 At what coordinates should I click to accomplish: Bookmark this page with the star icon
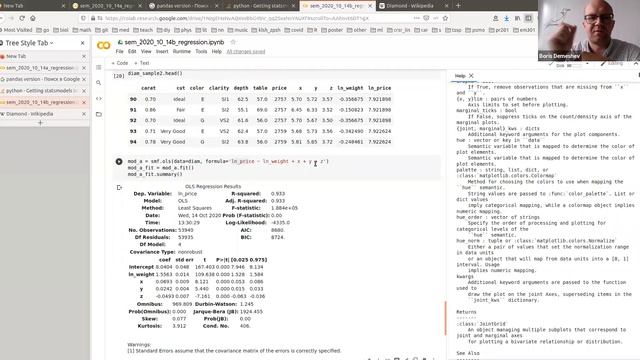pos(445,18)
